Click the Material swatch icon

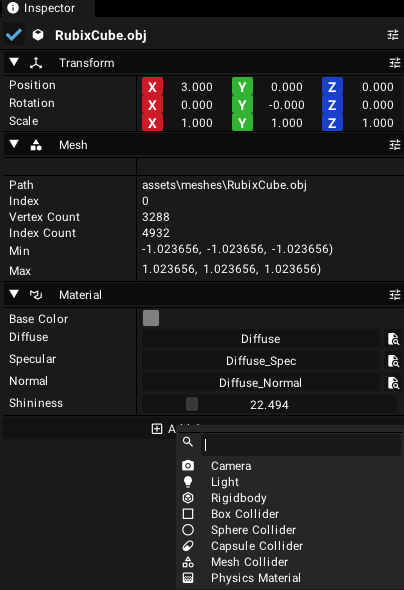[x=36, y=295]
